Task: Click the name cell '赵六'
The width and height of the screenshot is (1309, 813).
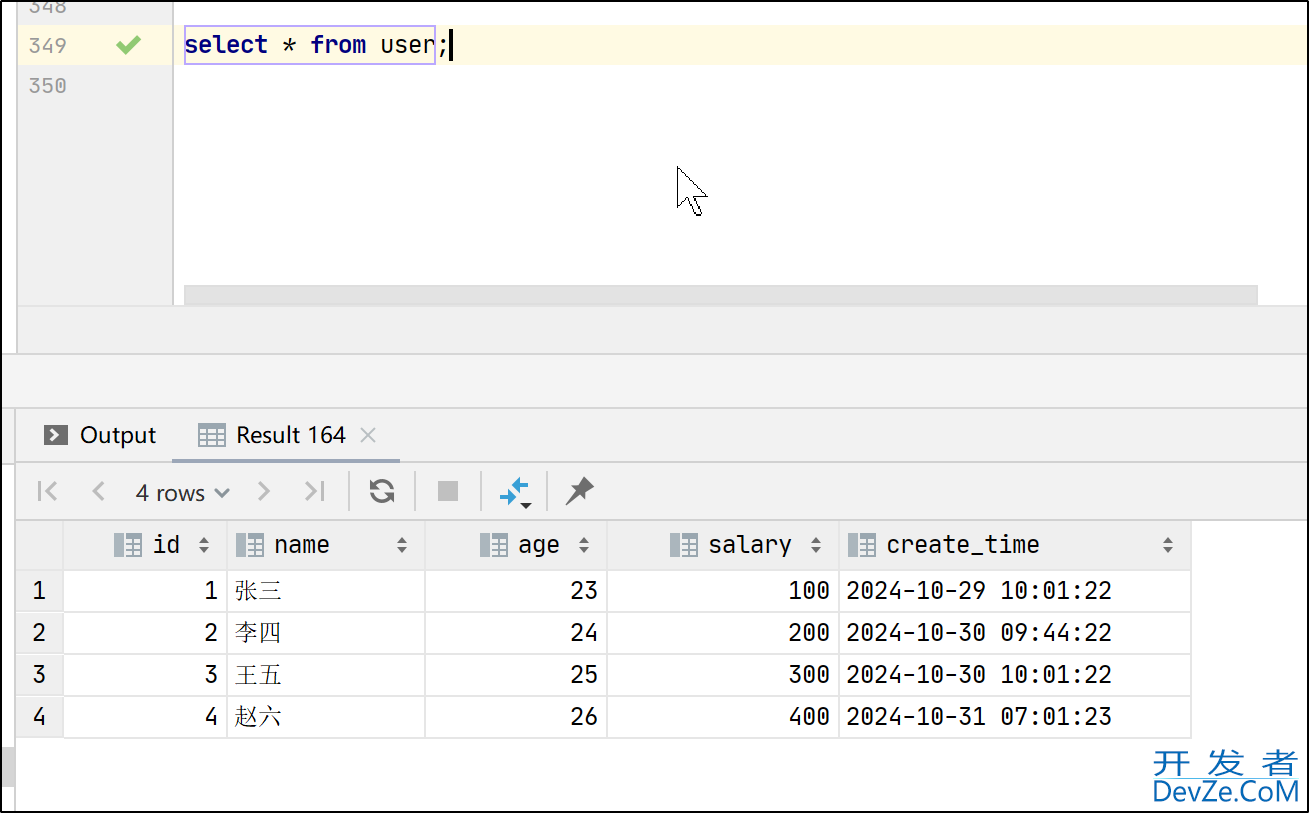Action: click(326, 717)
